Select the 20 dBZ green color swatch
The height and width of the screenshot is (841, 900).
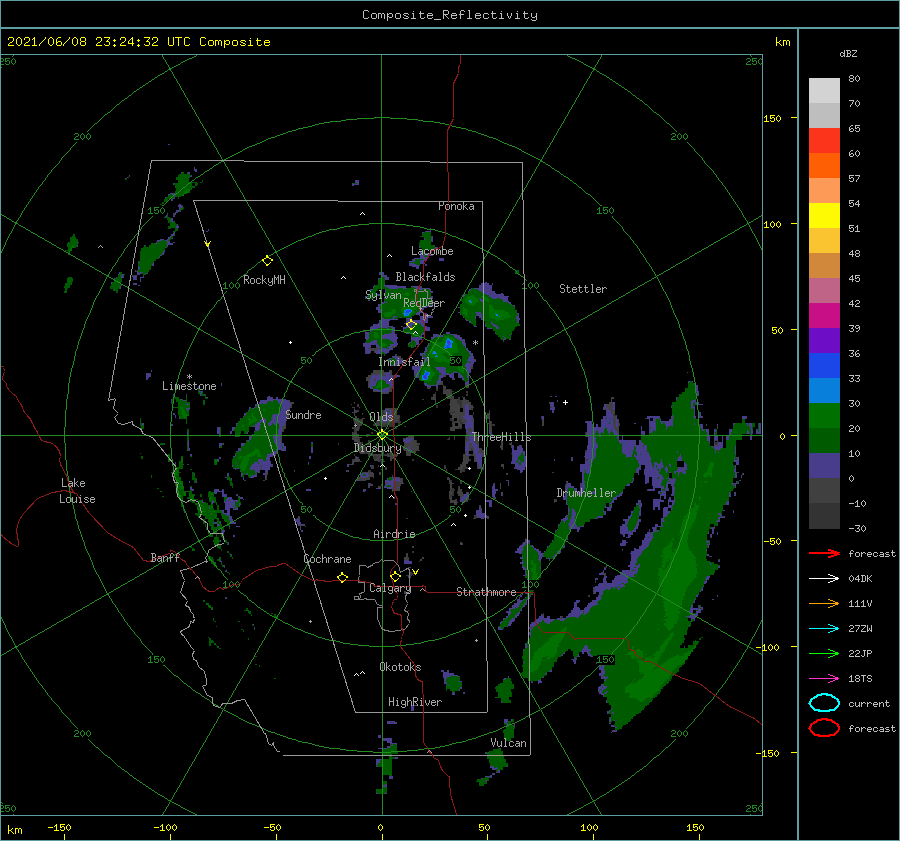pos(824,415)
